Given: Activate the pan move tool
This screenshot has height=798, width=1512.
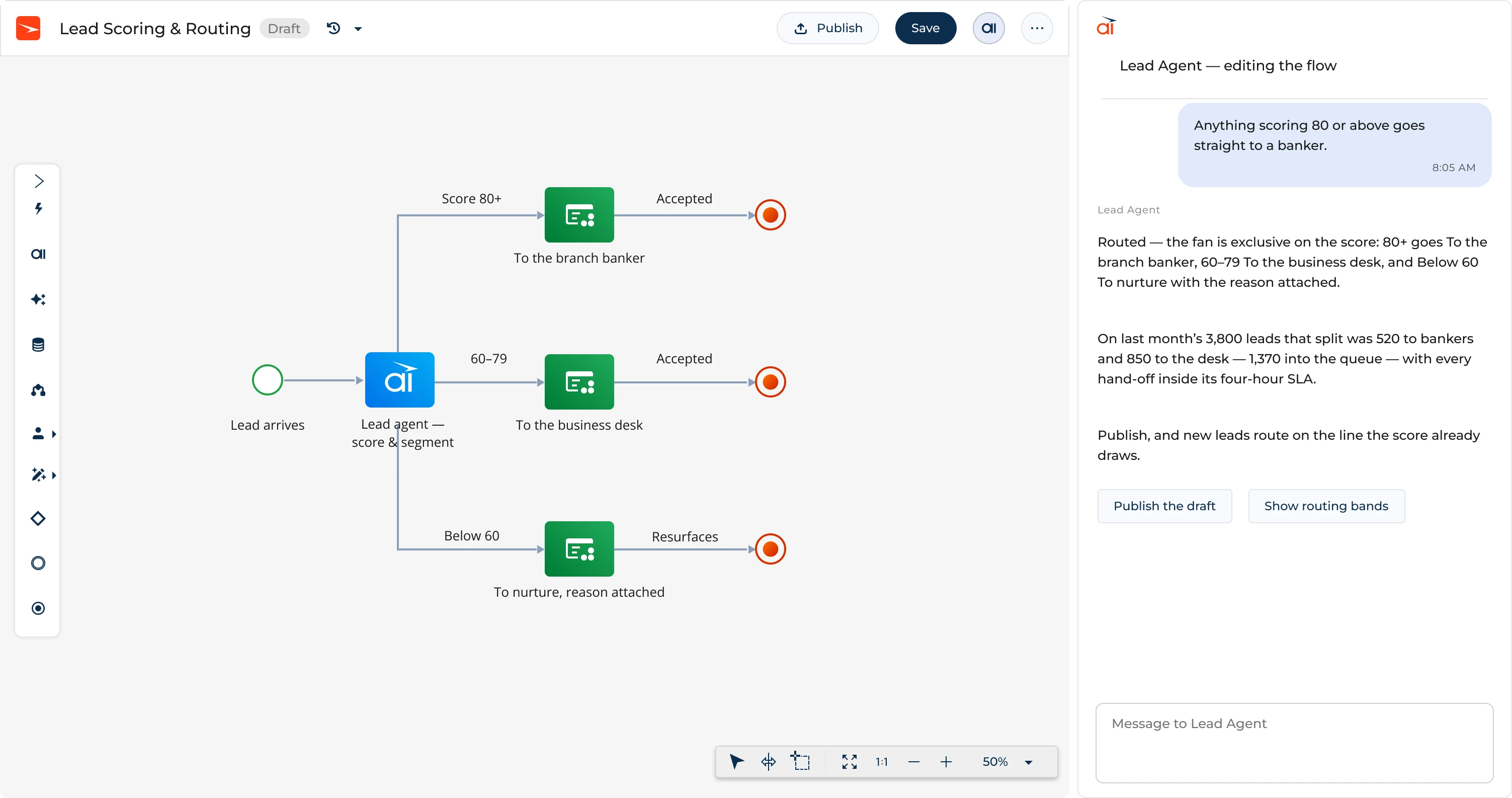Looking at the screenshot, I should click(x=769, y=762).
